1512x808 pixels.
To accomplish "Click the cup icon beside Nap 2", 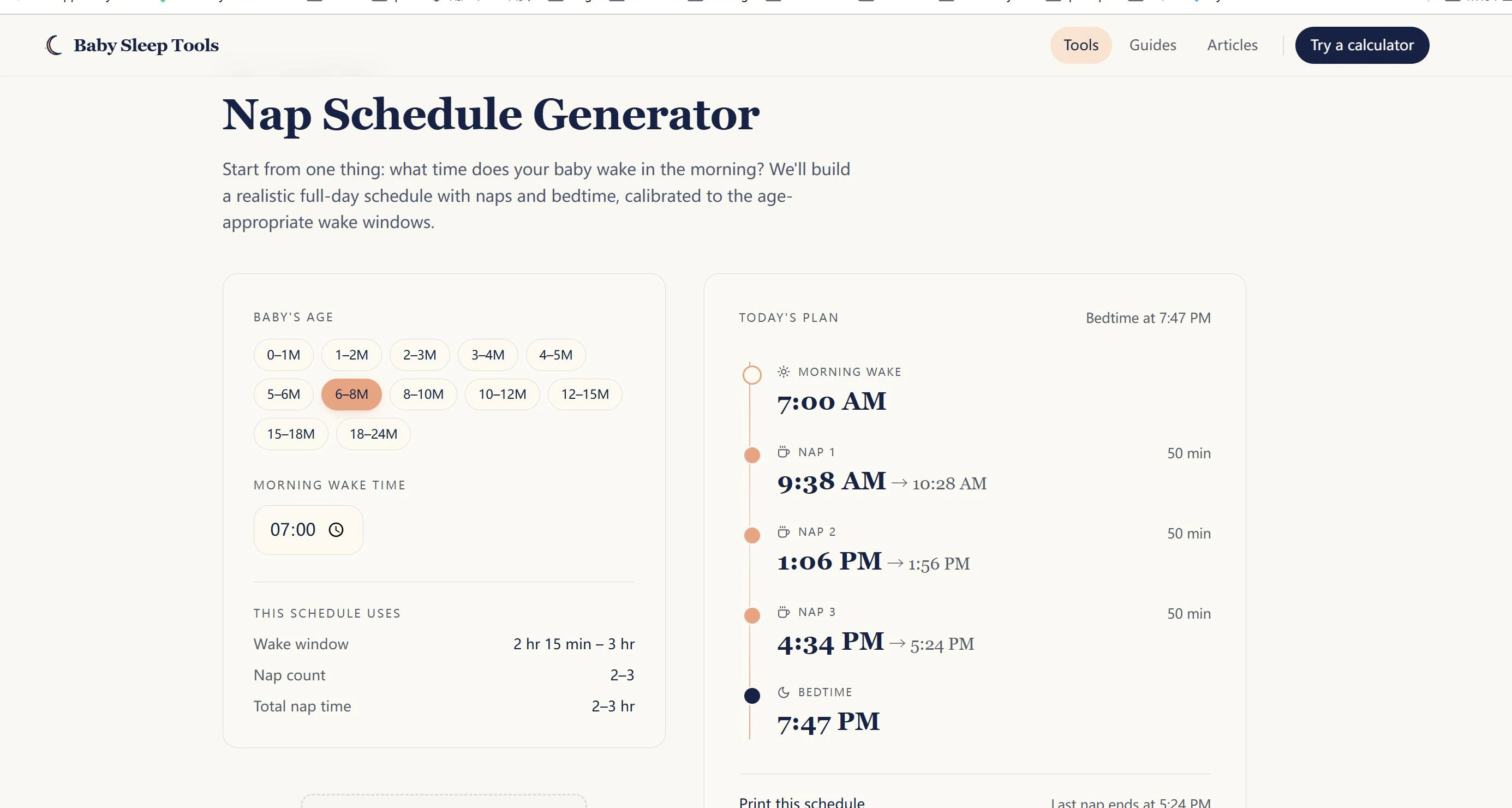I will [x=784, y=531].
